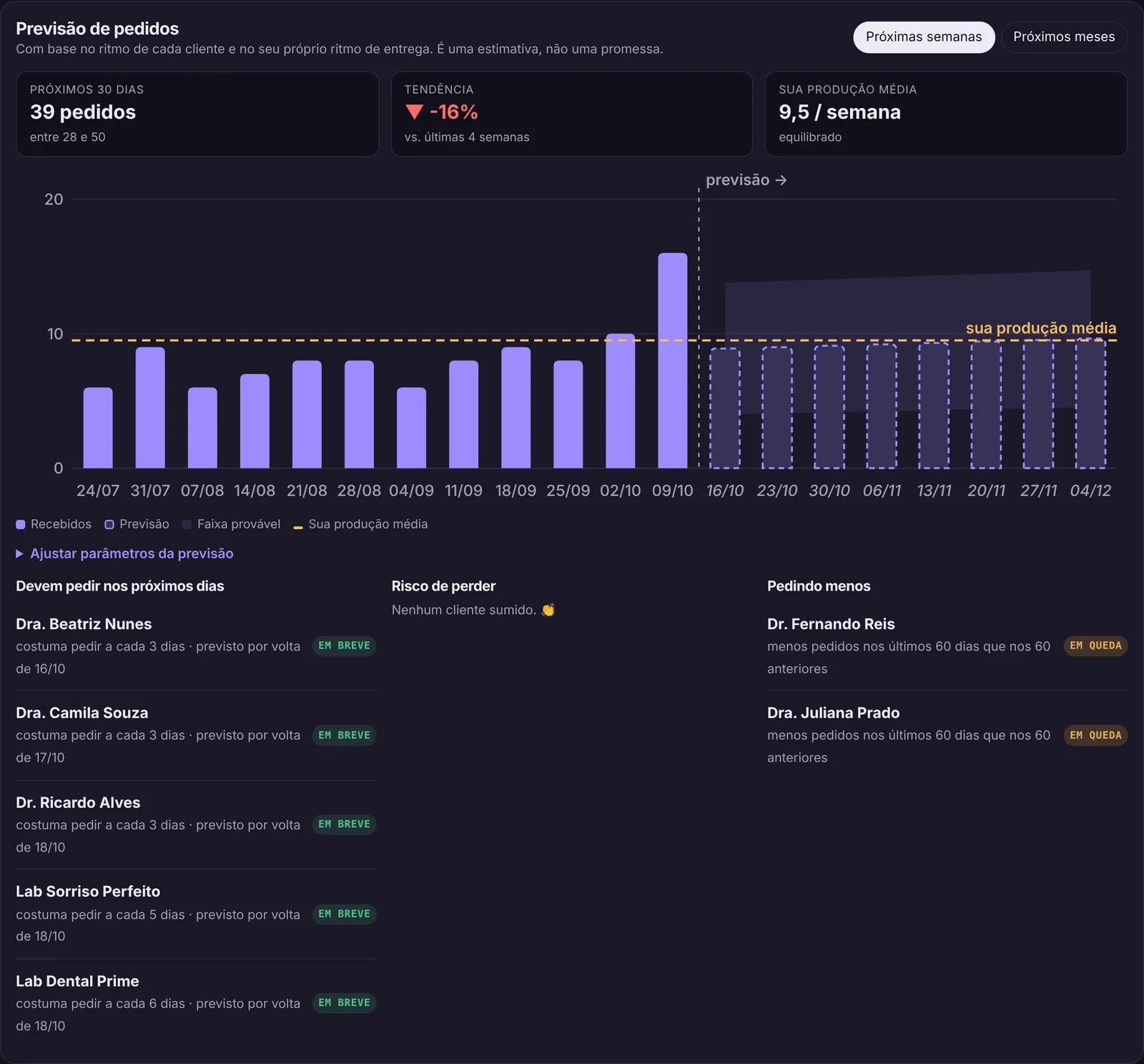Screen dimensions: 1144x1064
Task: Click the Risco de perder heading
Action: [x=443, y=586]
